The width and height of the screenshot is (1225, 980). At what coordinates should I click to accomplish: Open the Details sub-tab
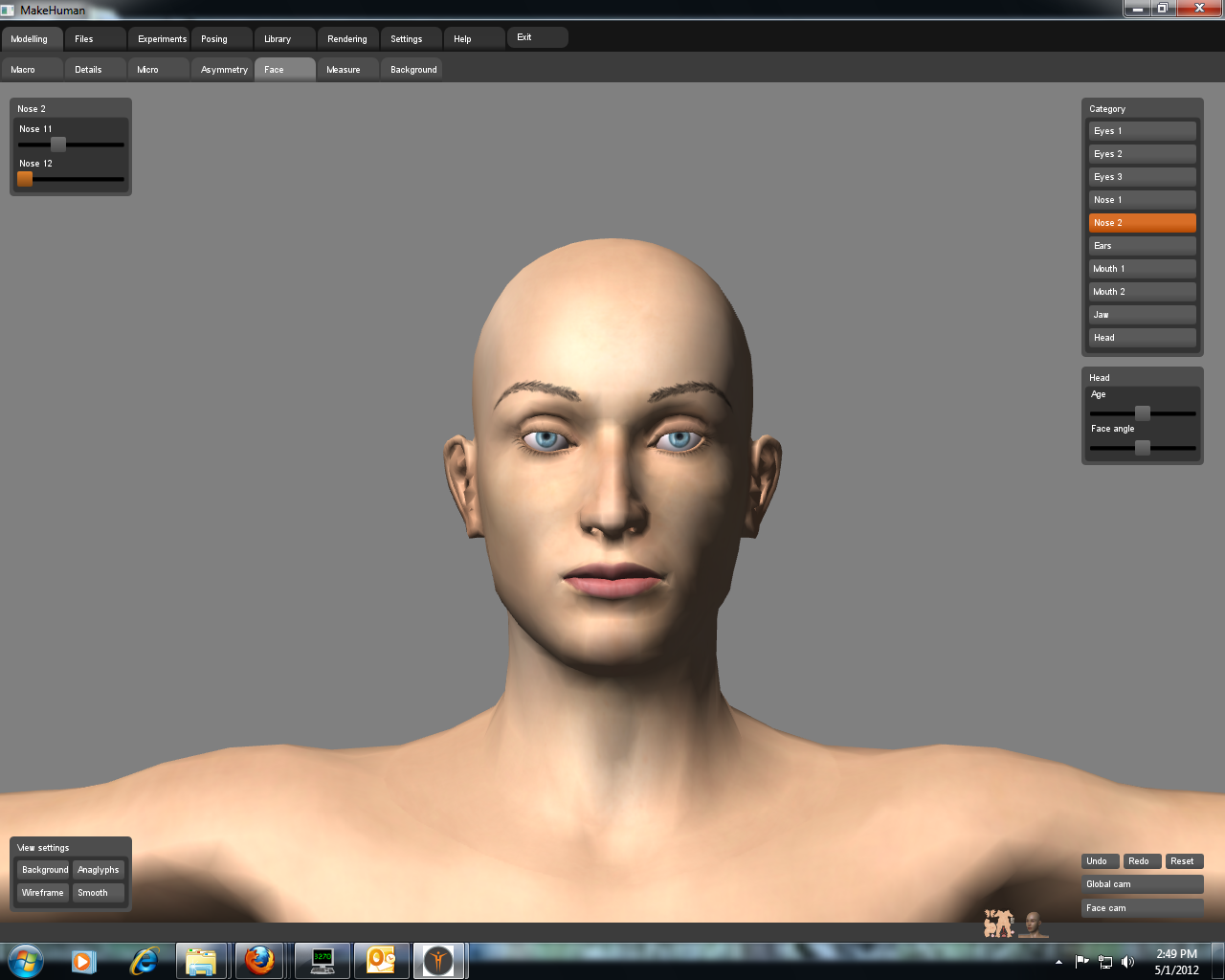(96, 70)
